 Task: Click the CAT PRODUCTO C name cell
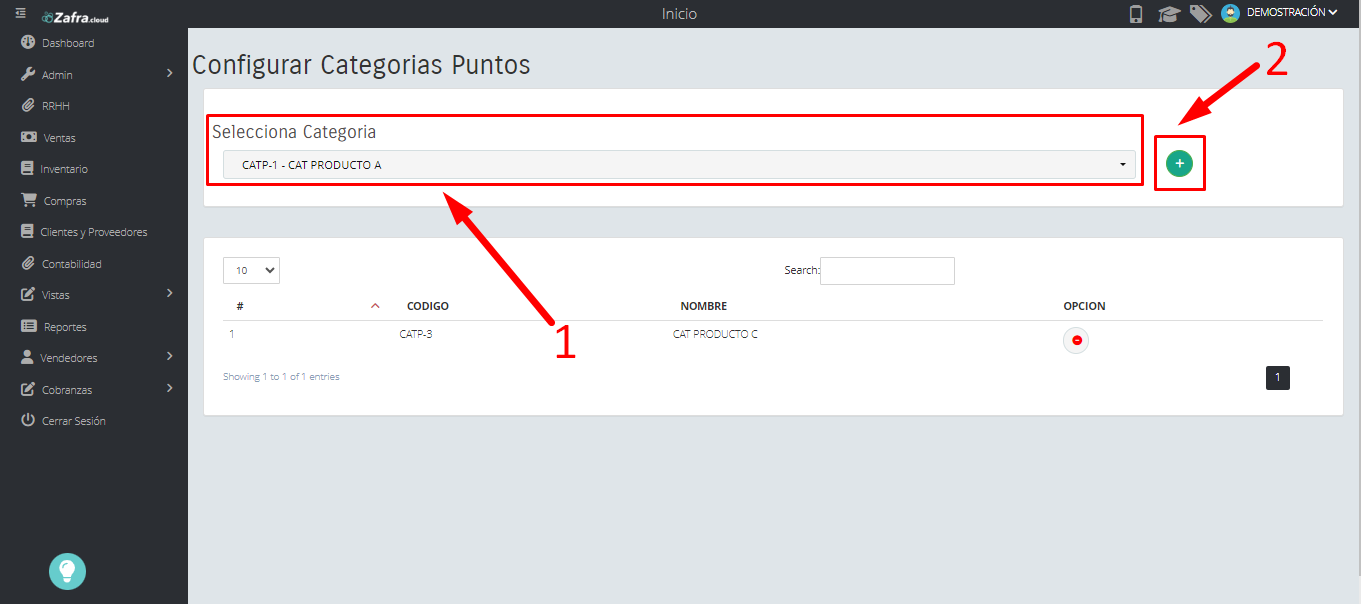pyautogui.click(x=715, y=334)
